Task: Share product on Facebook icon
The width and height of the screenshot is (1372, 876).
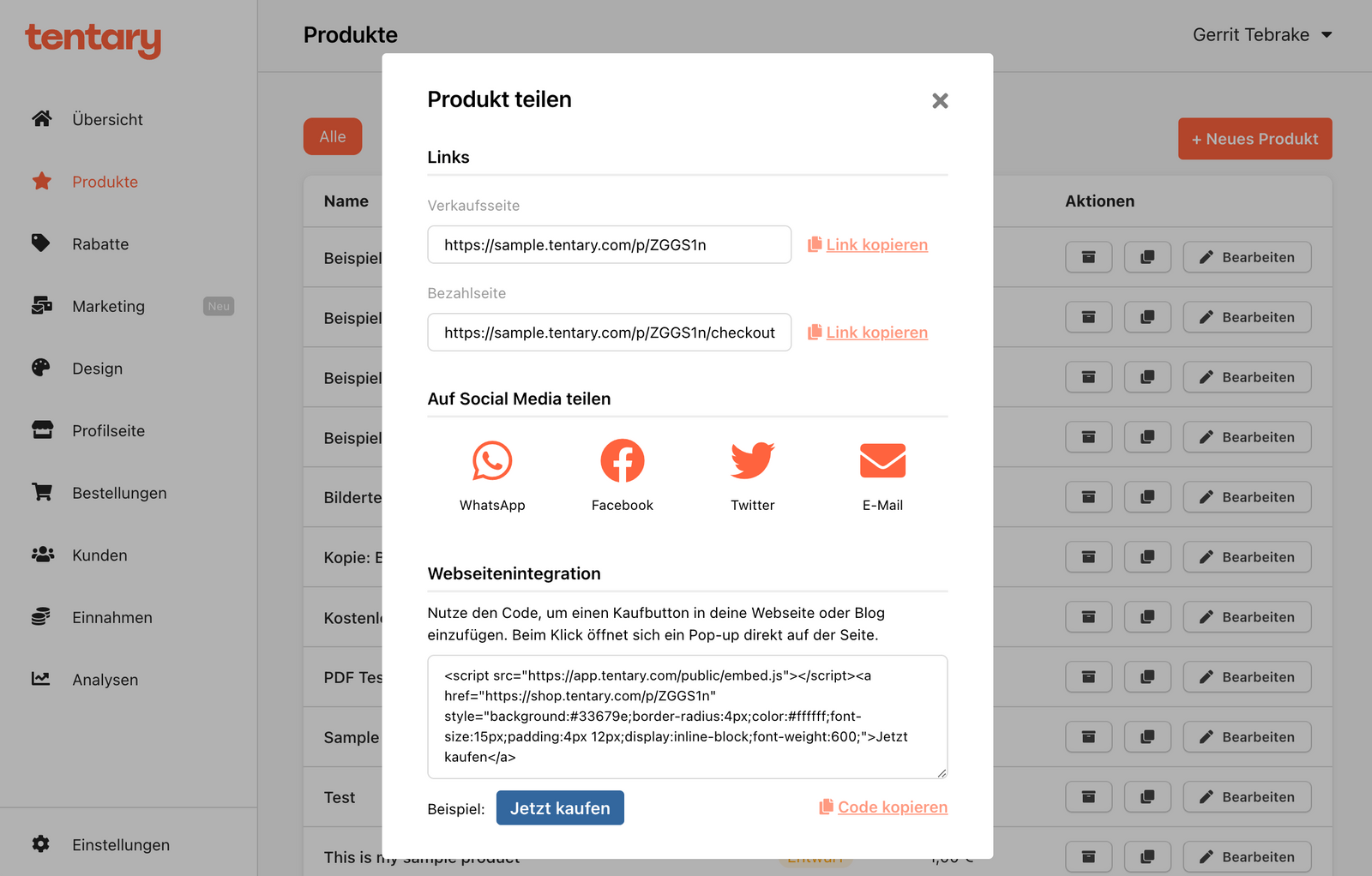Action: pyautogui.click(x=623, y=461)
